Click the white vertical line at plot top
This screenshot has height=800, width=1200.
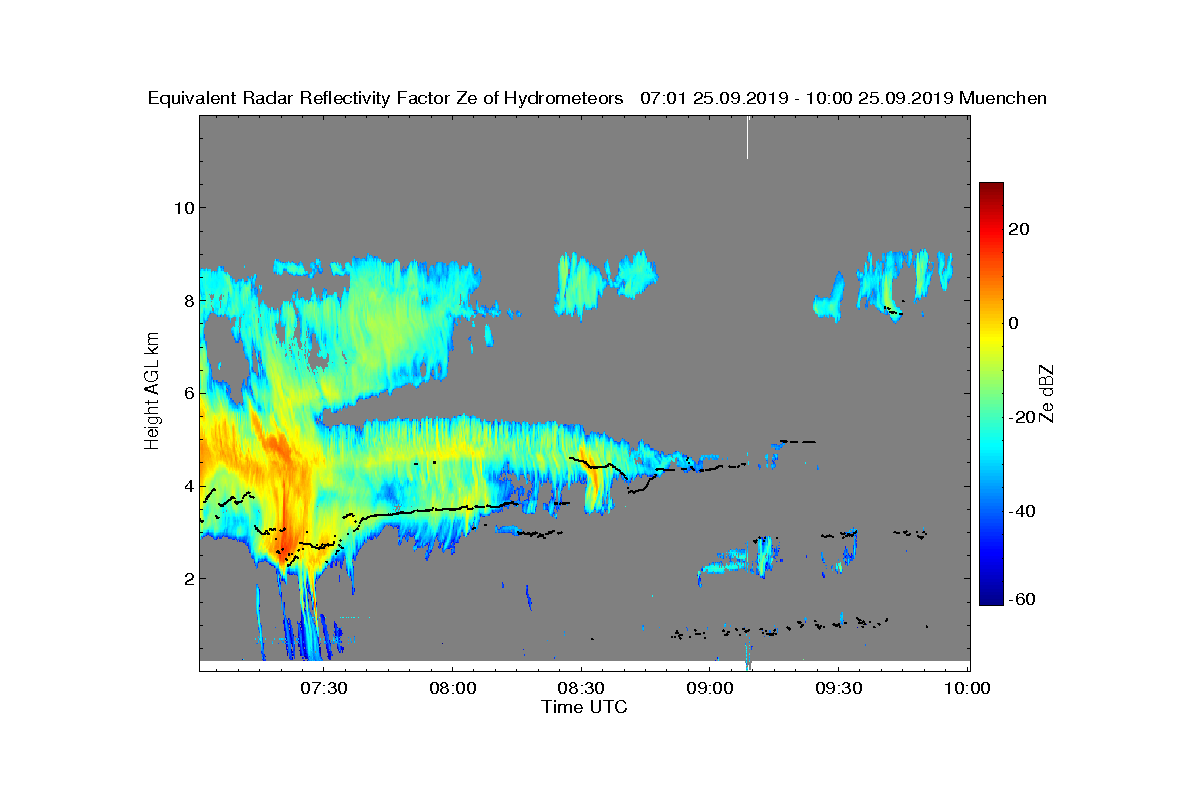[x=747, y=137]
